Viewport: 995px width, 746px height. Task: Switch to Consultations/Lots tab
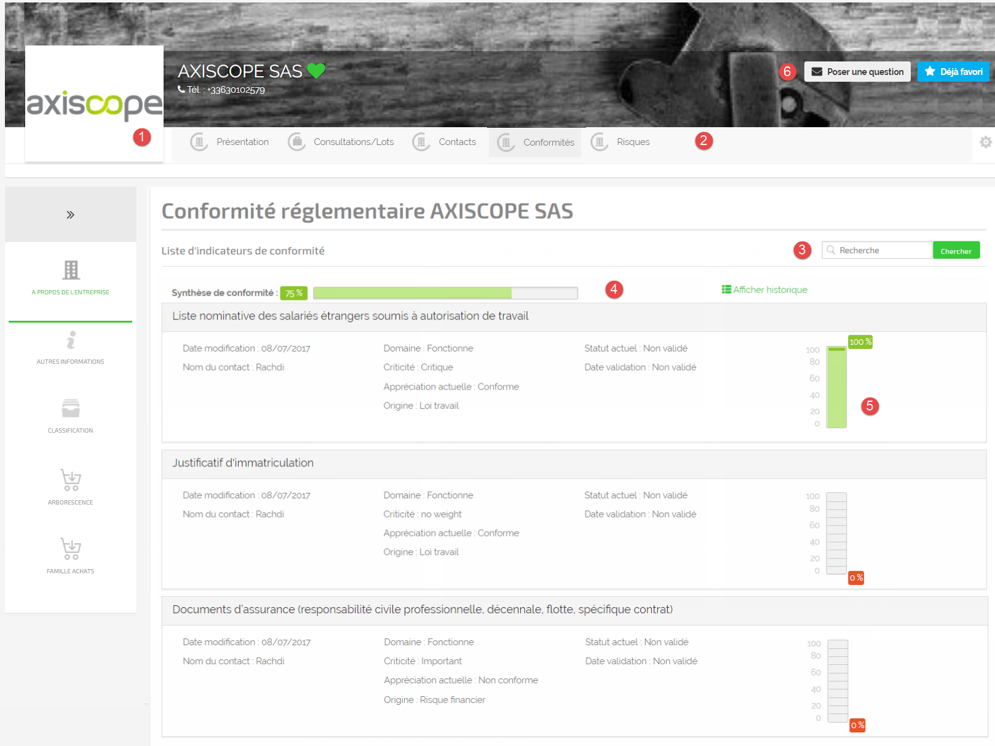[341, 142]
